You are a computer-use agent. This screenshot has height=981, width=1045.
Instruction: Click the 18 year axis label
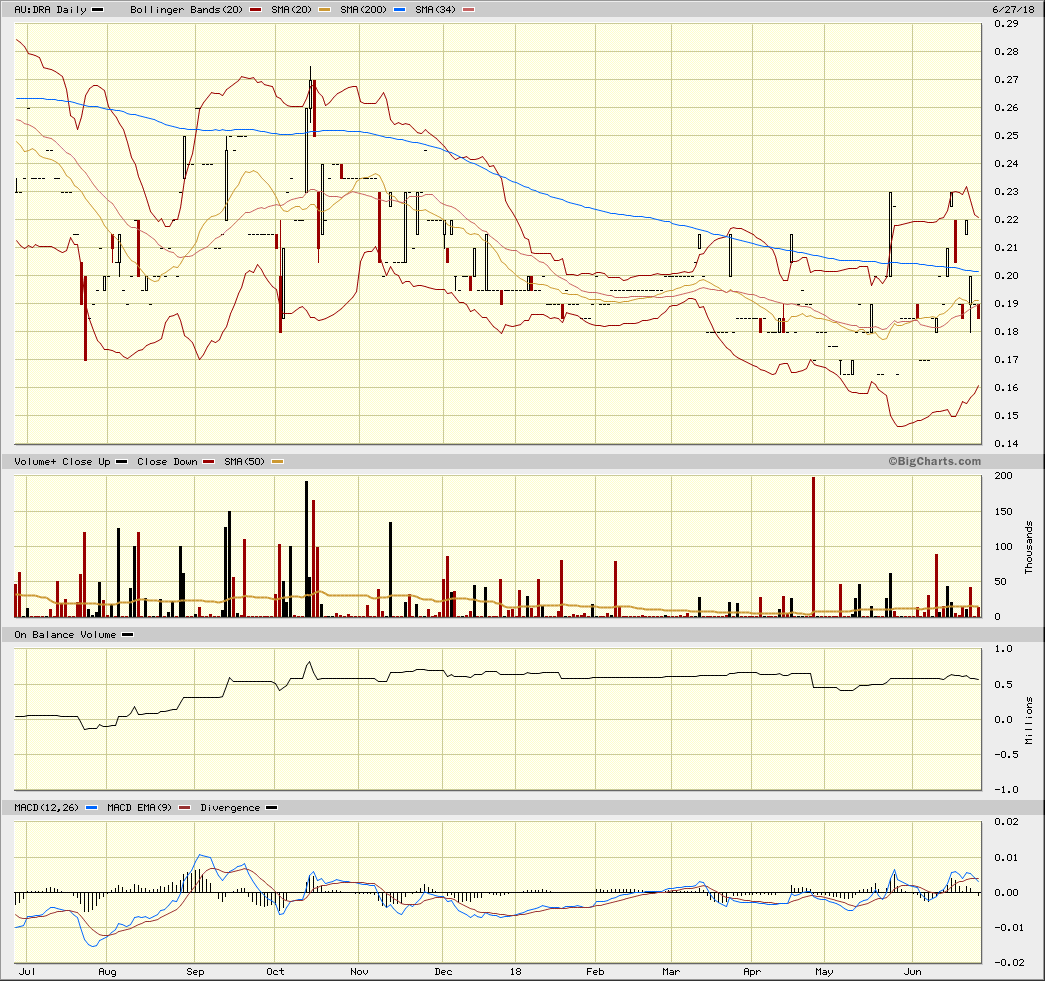point(515,972)
